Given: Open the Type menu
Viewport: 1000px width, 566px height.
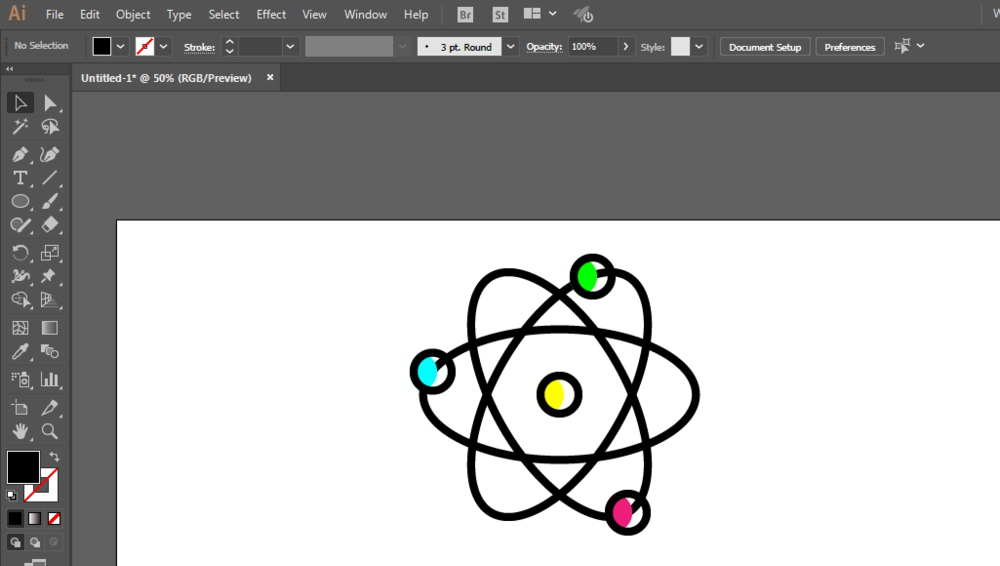Looking at the screenshot, I should (x=179, y=15).
